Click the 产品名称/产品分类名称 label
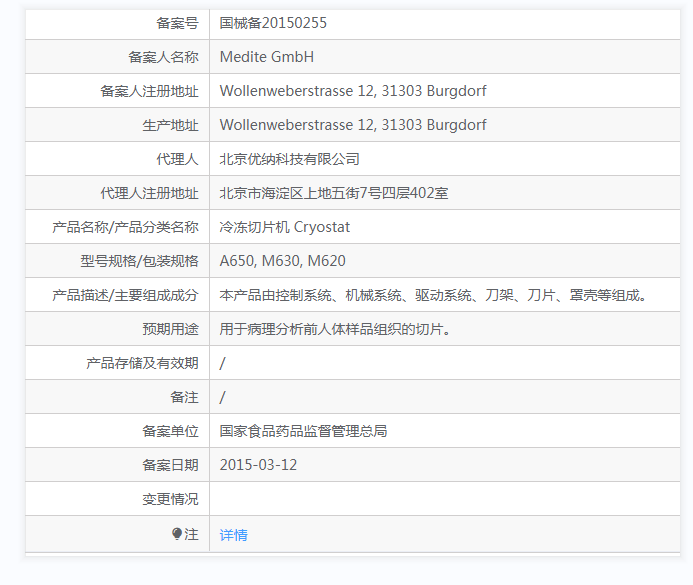Screen dimensions: 693x585 click(x=125, y=227)
